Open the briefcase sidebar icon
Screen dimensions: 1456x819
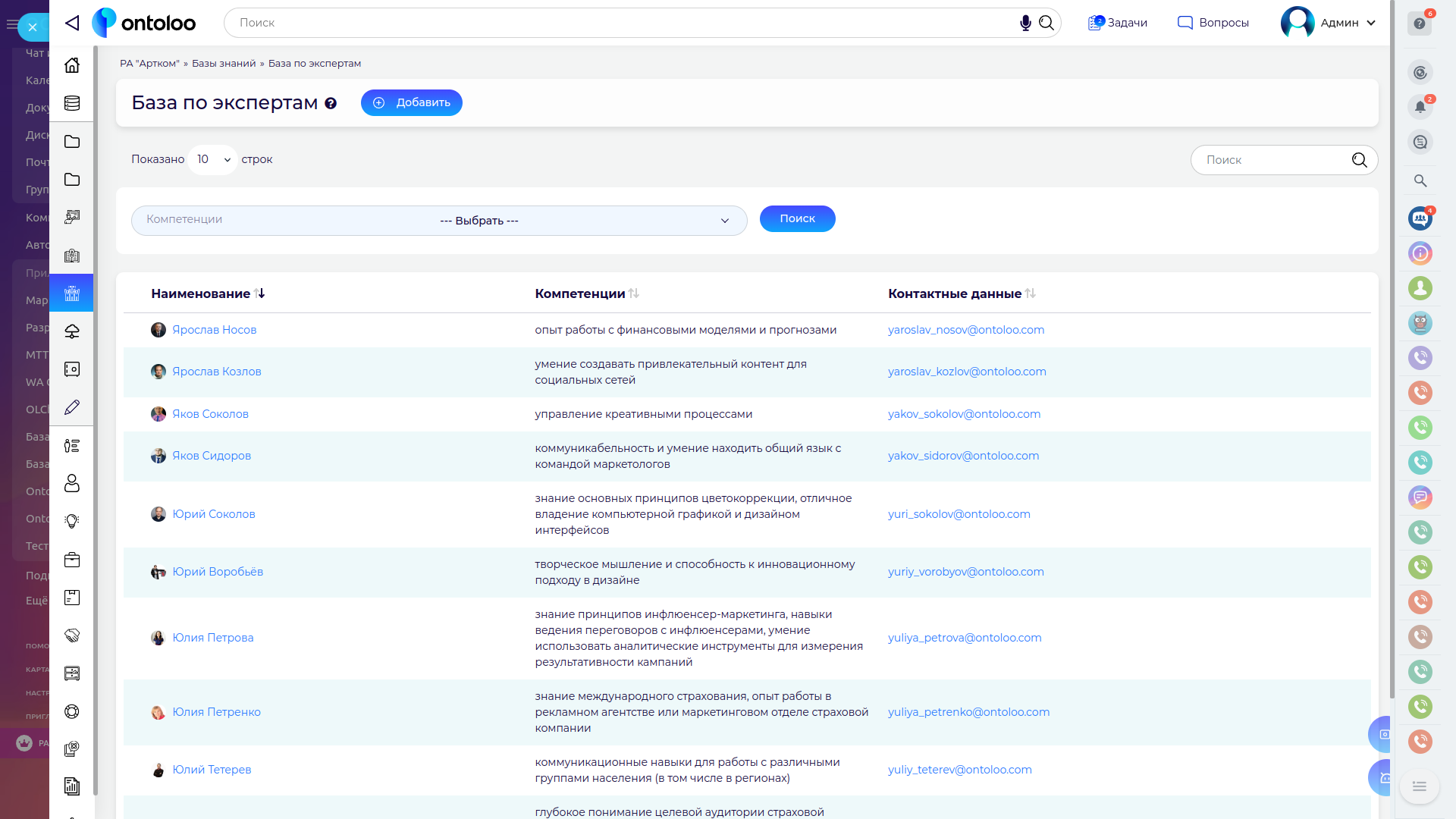point(72,560)
